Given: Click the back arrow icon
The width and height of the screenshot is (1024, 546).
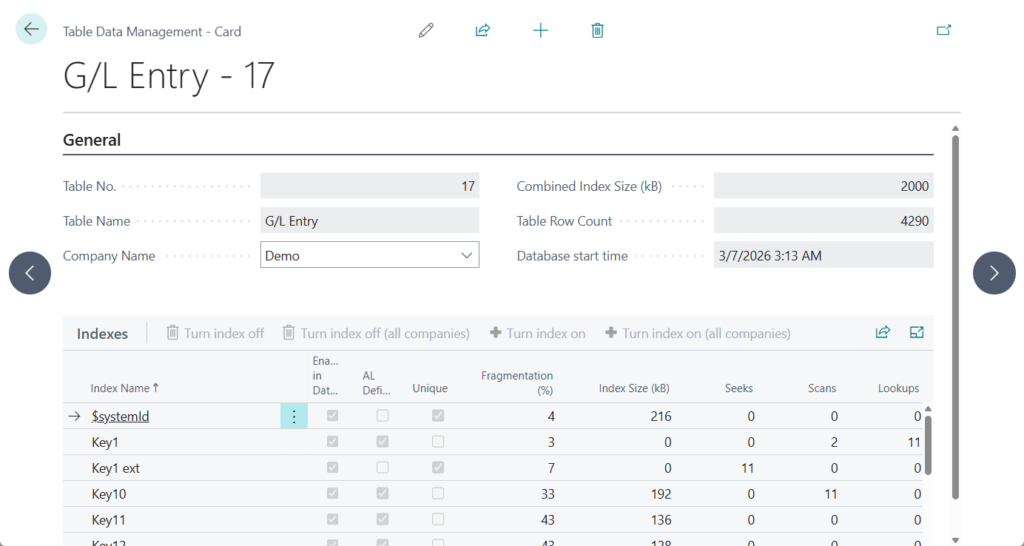Looking at the screenshot, I should (31, 29).
